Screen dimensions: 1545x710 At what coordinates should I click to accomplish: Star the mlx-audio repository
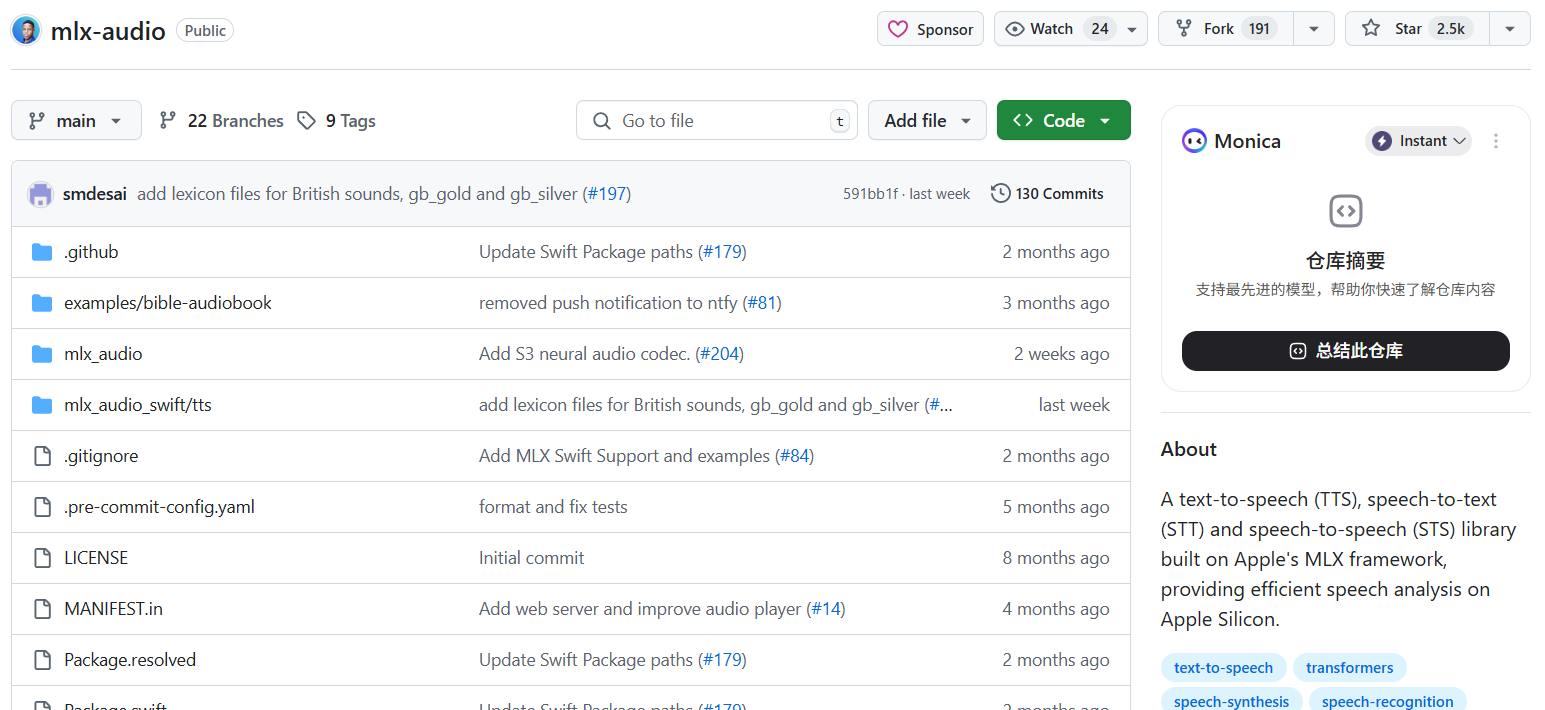pos(1418,29)
